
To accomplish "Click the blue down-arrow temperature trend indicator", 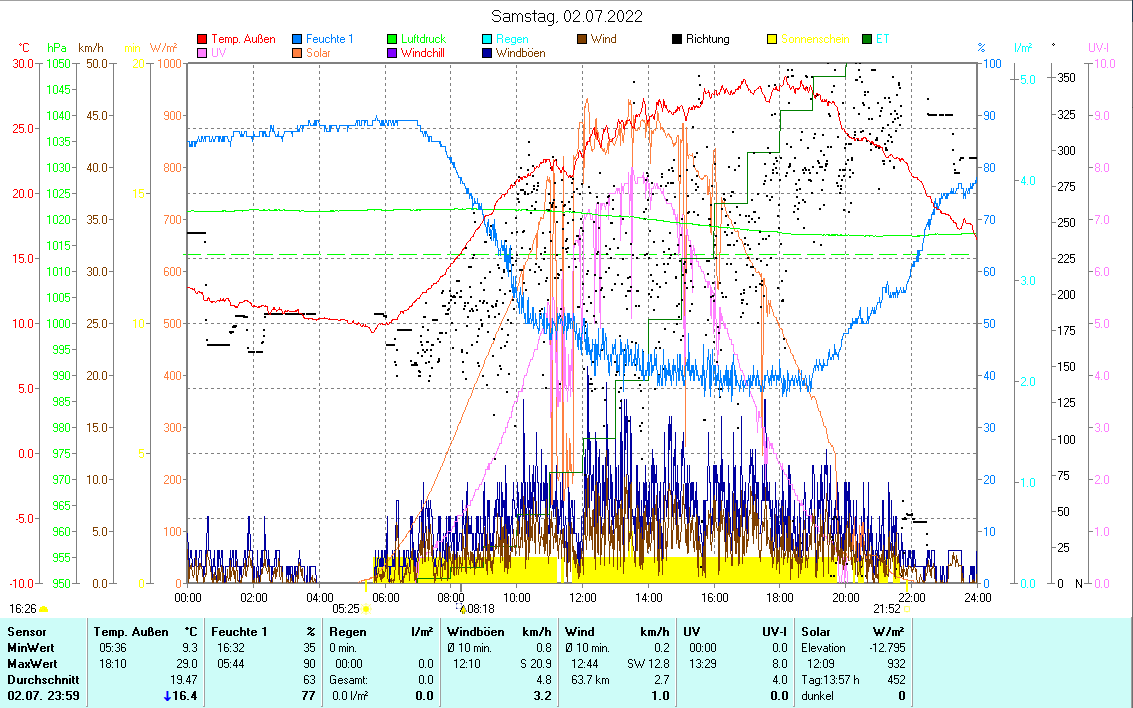I will tap(167, 696).
